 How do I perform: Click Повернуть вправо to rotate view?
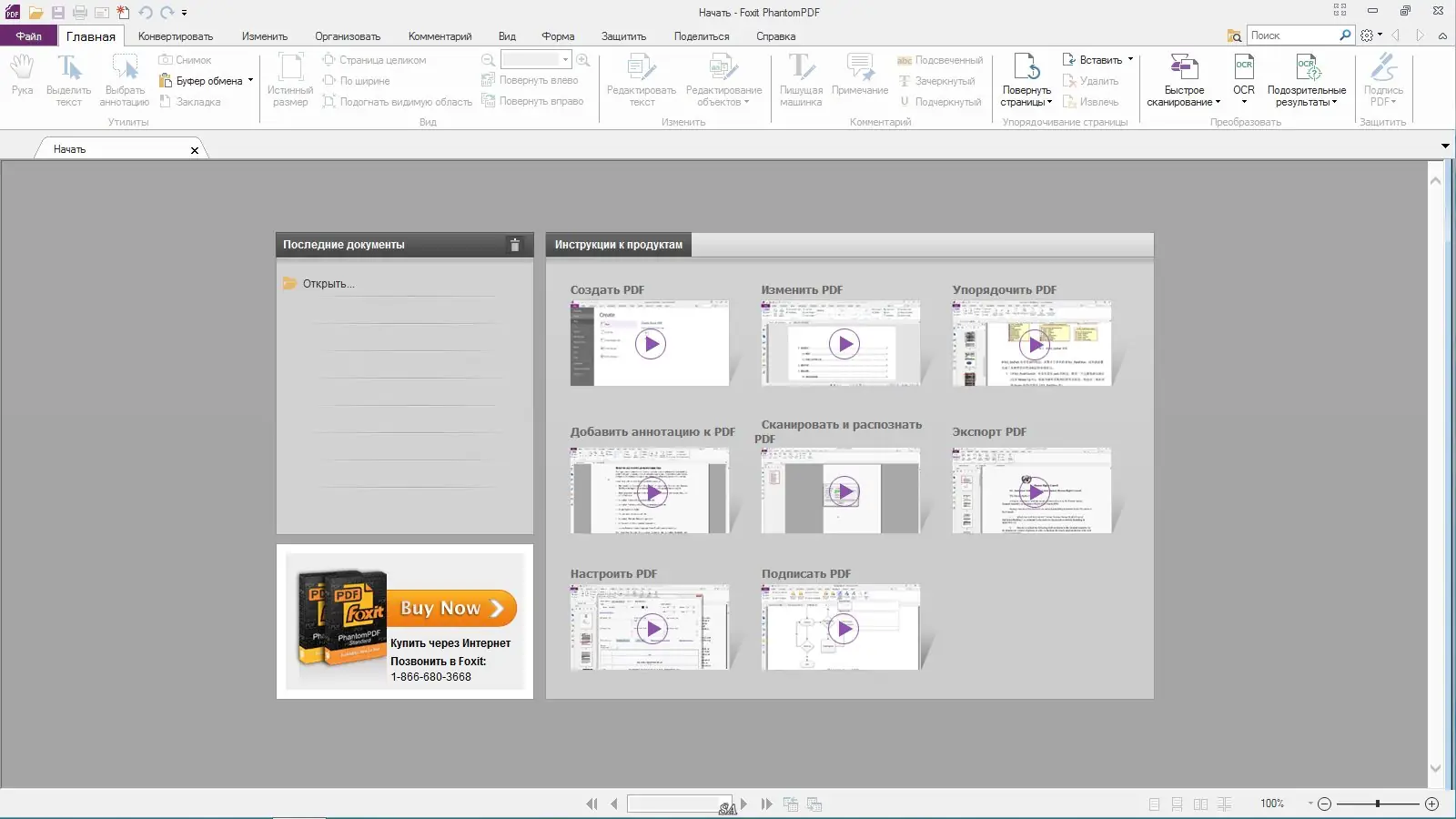pos(532,101)
